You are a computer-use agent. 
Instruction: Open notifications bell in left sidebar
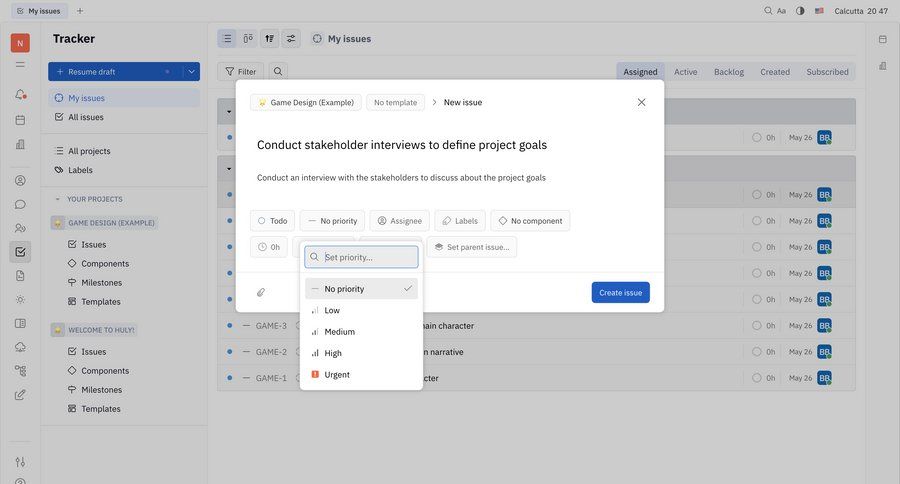pyautogui.click(x=20, y=94)
